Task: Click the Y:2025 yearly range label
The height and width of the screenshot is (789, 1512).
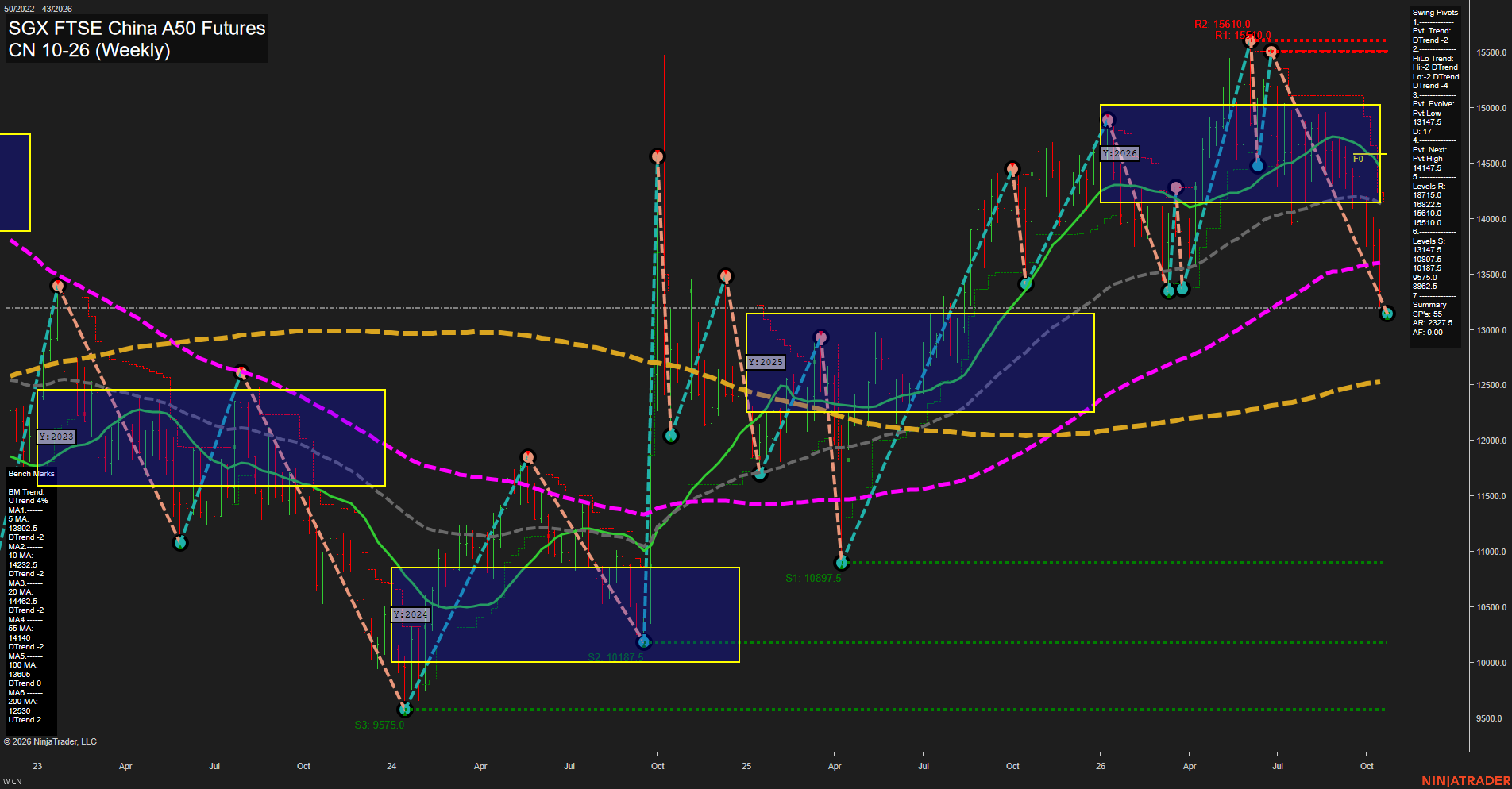Action: [766, 362]
